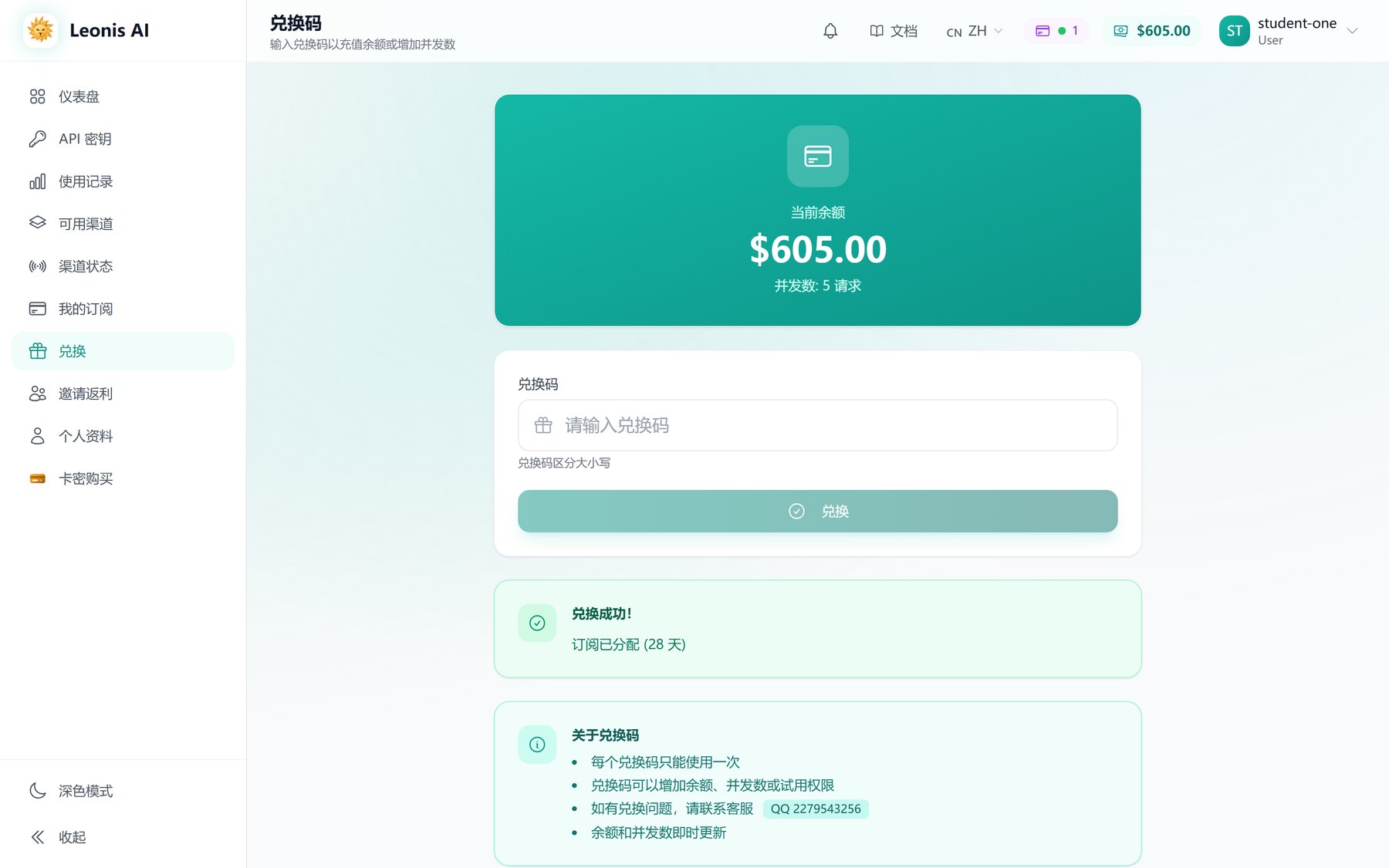Click the $605.00 current balance amount
The image size is (1389, 868).
[x=818, y=249]
